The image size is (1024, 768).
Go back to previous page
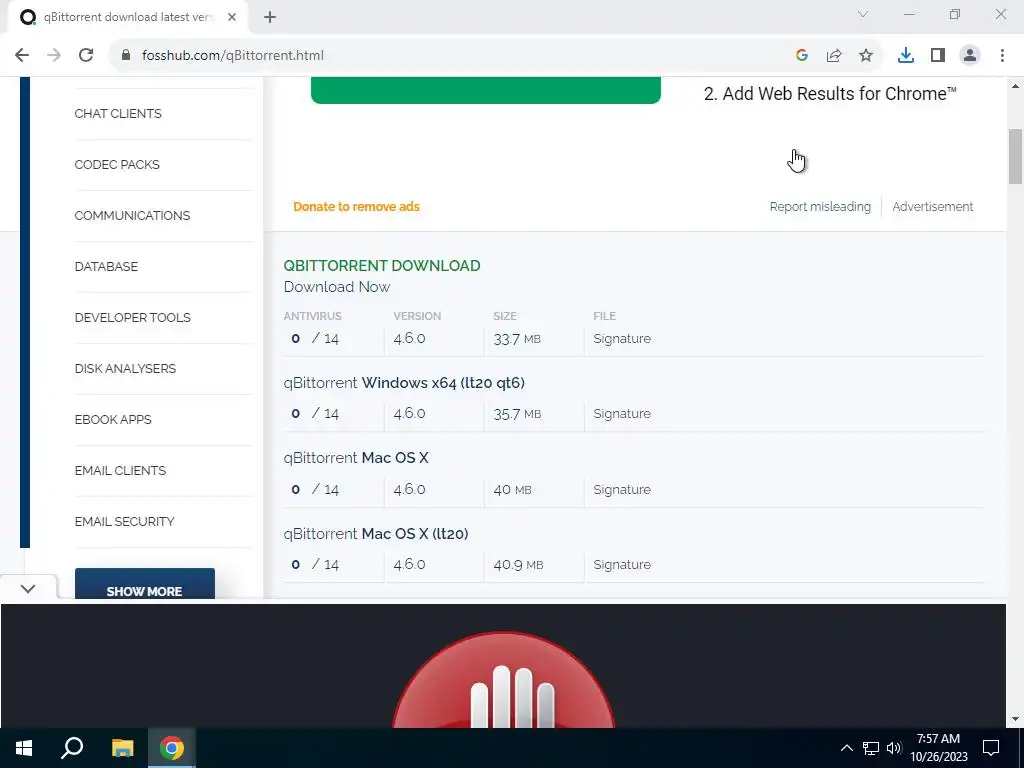point(22,56)
